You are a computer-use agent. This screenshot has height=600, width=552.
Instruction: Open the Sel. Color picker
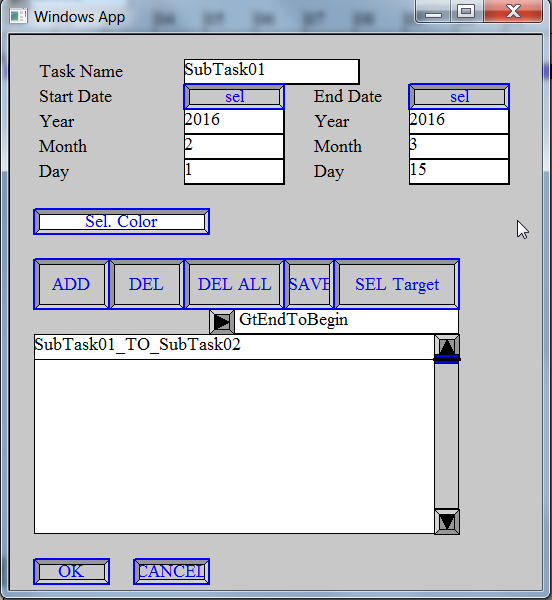coord(122,222)
